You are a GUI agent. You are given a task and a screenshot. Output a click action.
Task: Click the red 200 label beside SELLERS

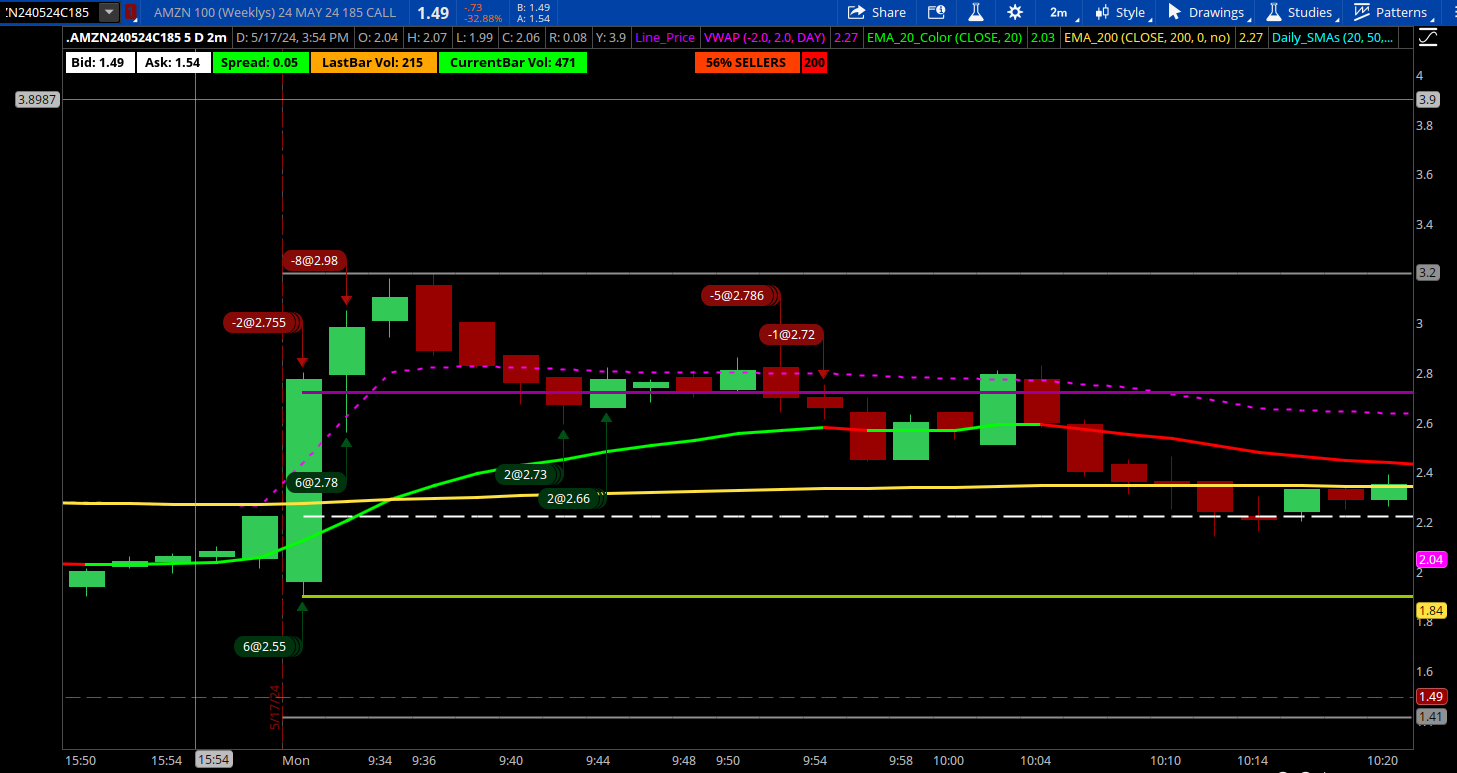(814, 62)
